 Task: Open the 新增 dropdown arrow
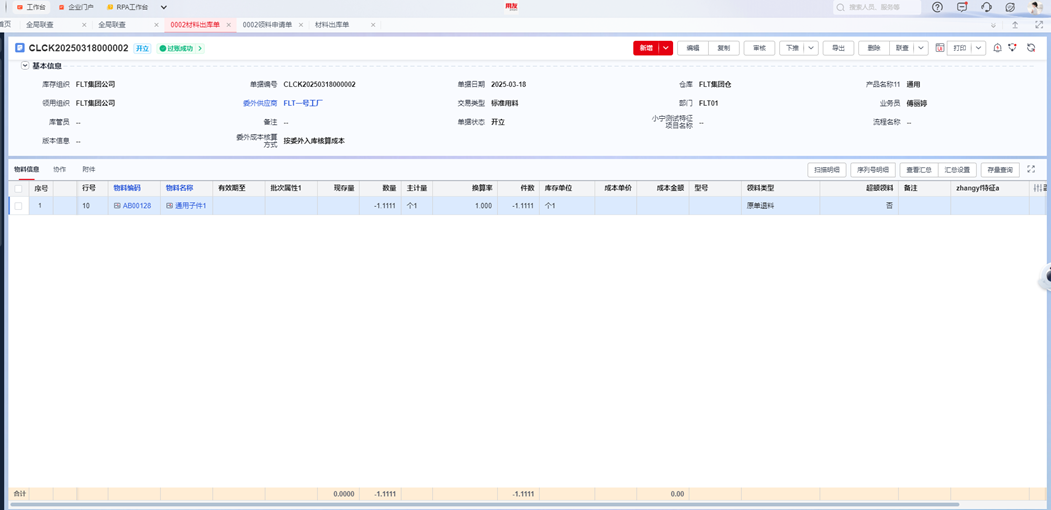coord(666,48)
